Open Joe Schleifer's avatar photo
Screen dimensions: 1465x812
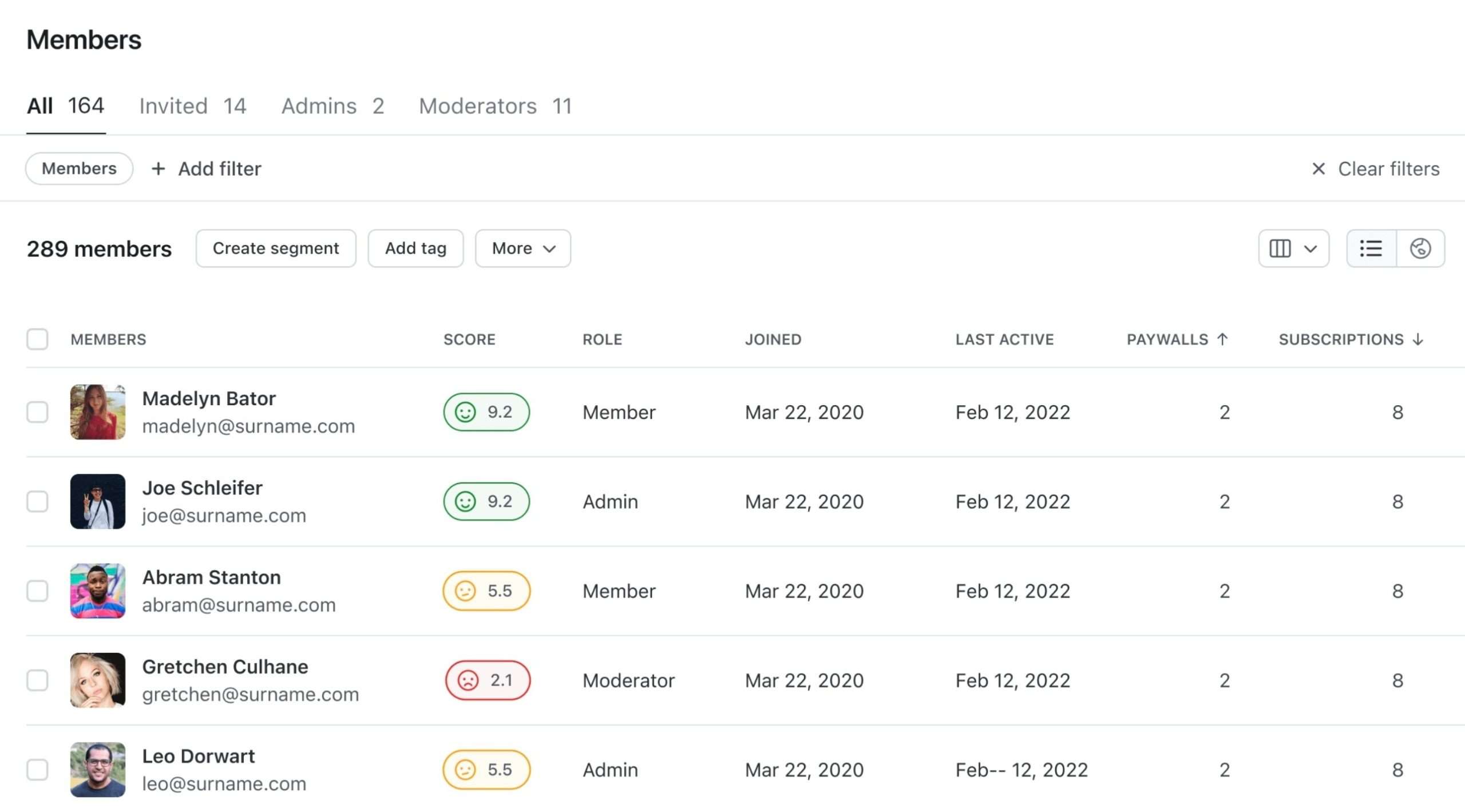pyautogui.click(x=98, y=501)
